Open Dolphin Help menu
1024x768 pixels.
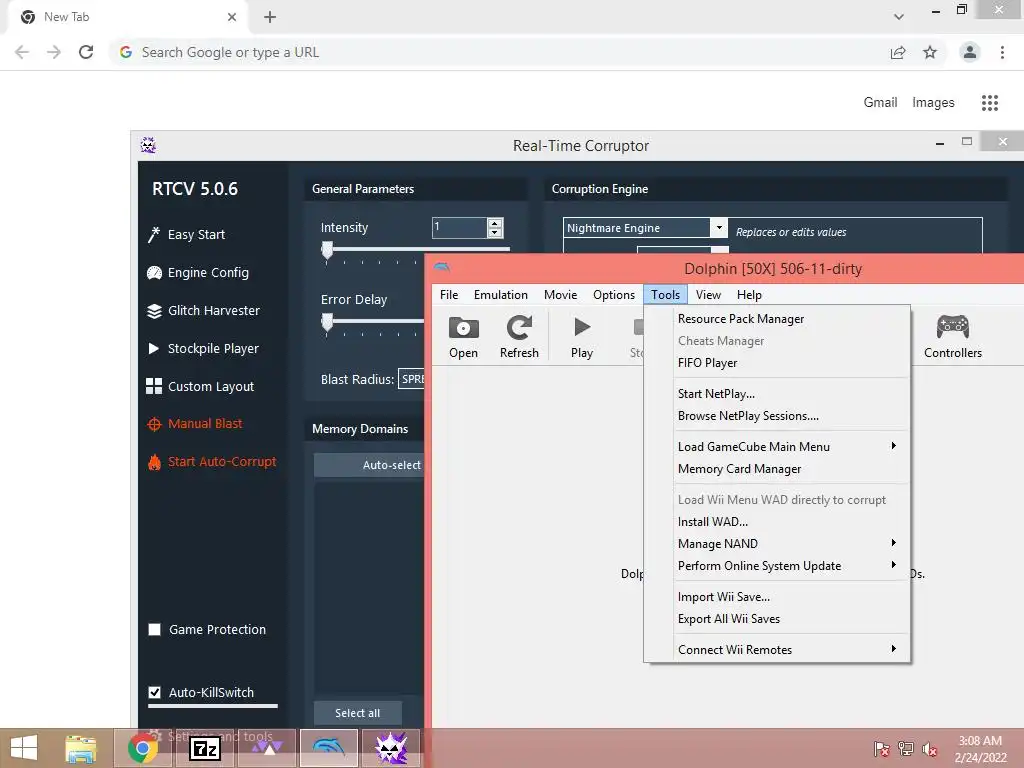click(749, 295)
